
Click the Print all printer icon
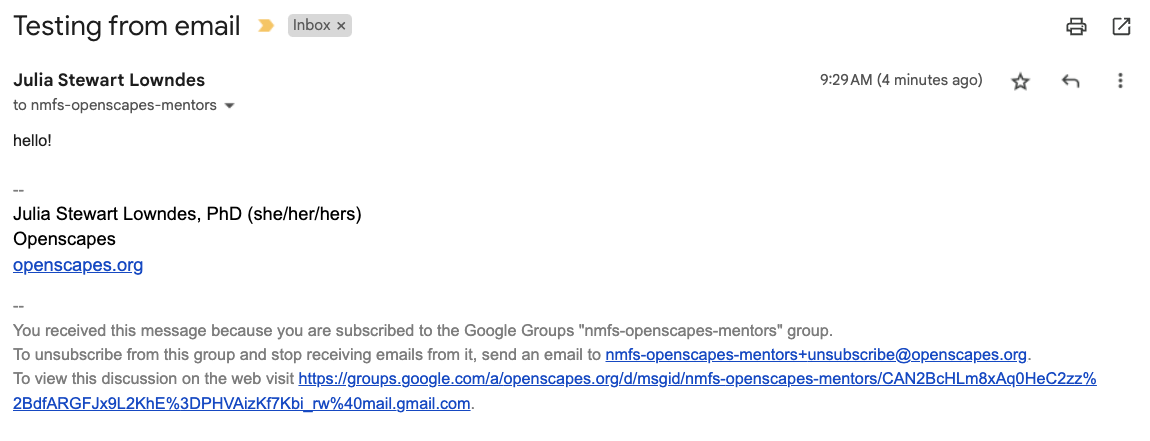1076,27
